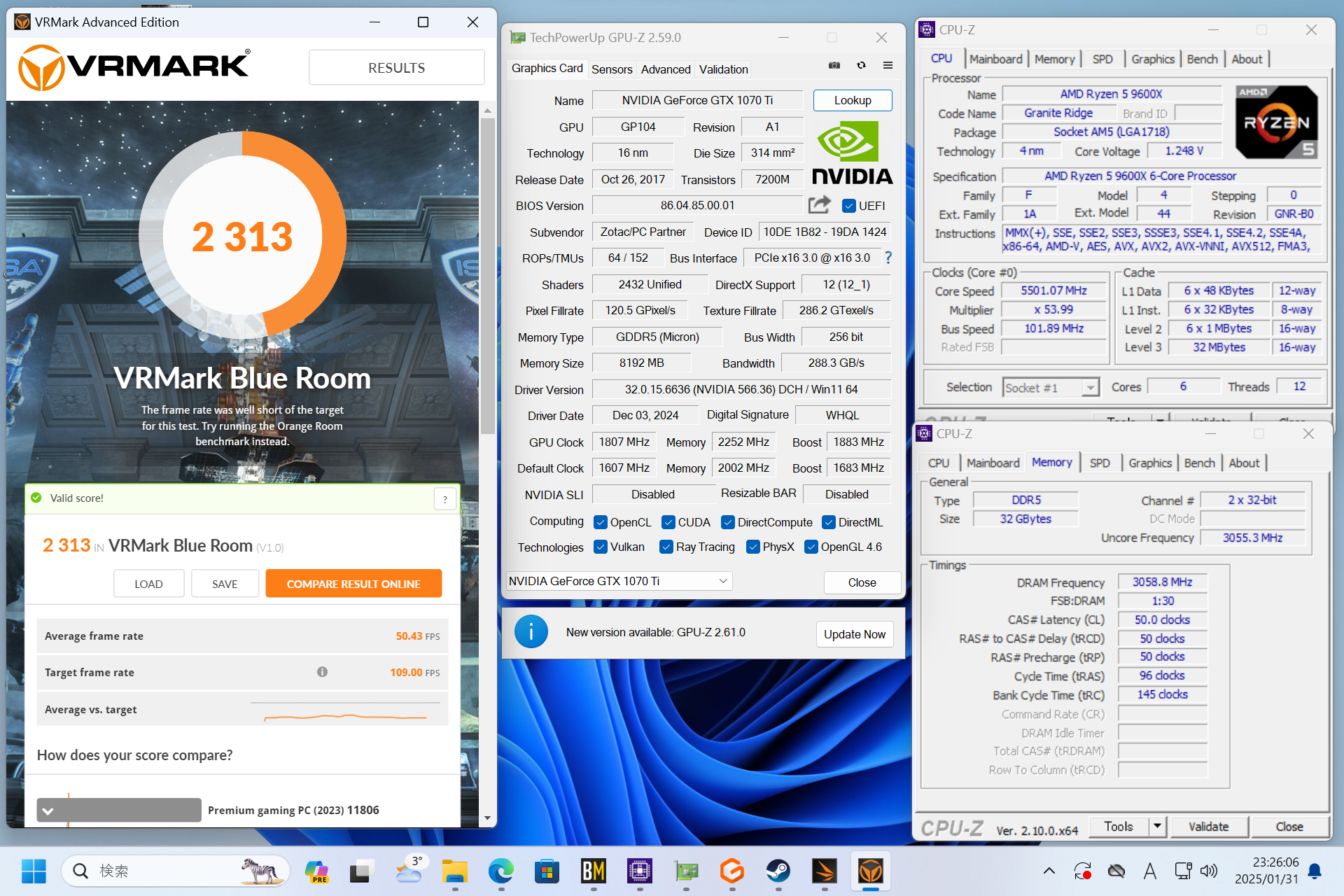Toggle the DirectML checkbox
The image size is (1344, 896).
(828, 522)
